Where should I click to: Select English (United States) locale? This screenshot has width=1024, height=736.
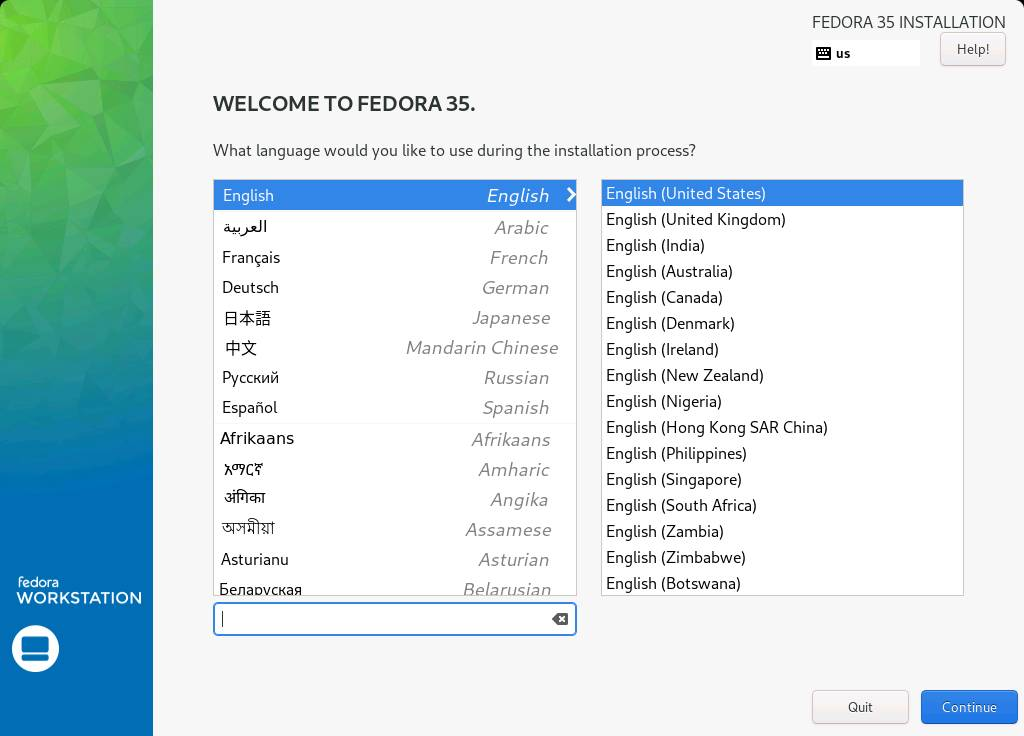tap(782, 193)
